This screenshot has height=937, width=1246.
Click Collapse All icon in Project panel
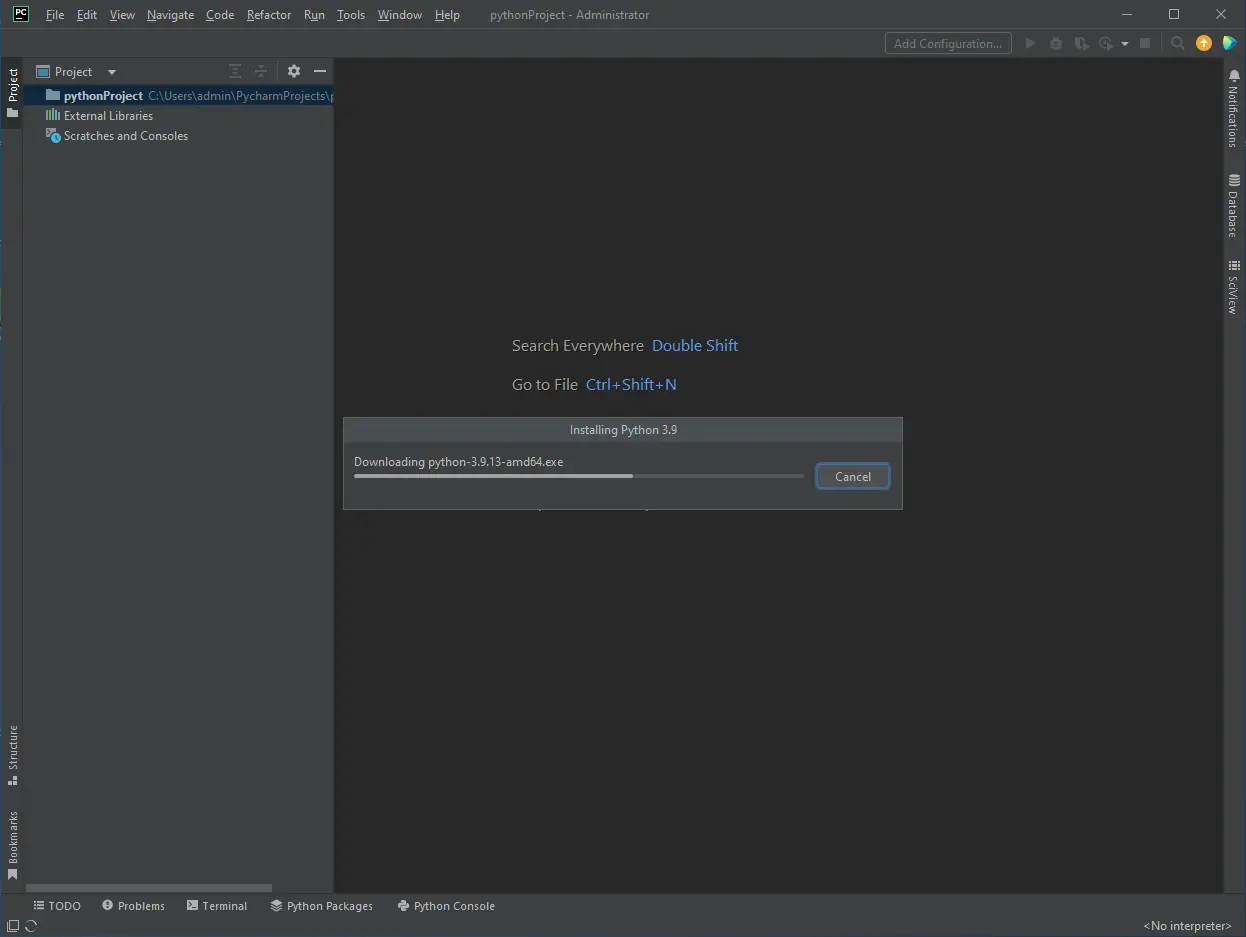(x=260, y=71)
